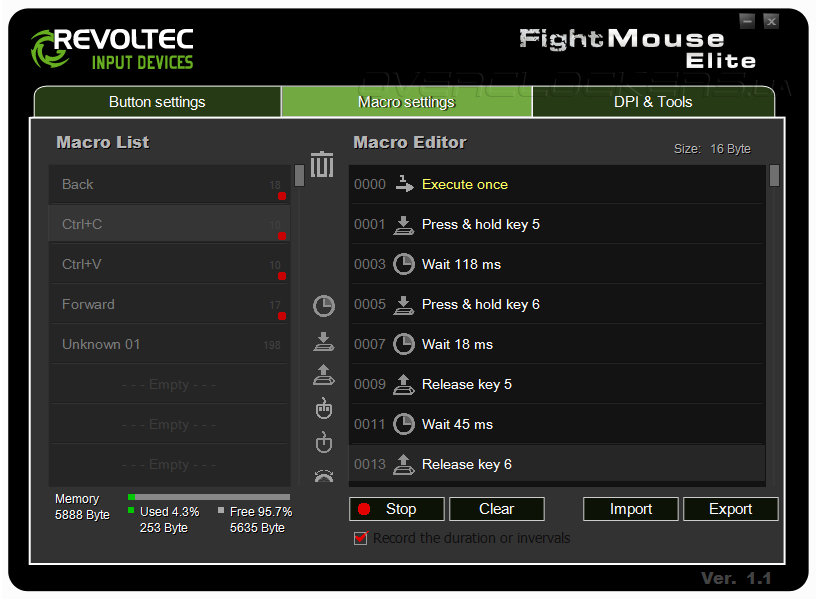816x599 pixels.
Task: Insert a mouse button press using the mouse icon
Action: [324, 409]
